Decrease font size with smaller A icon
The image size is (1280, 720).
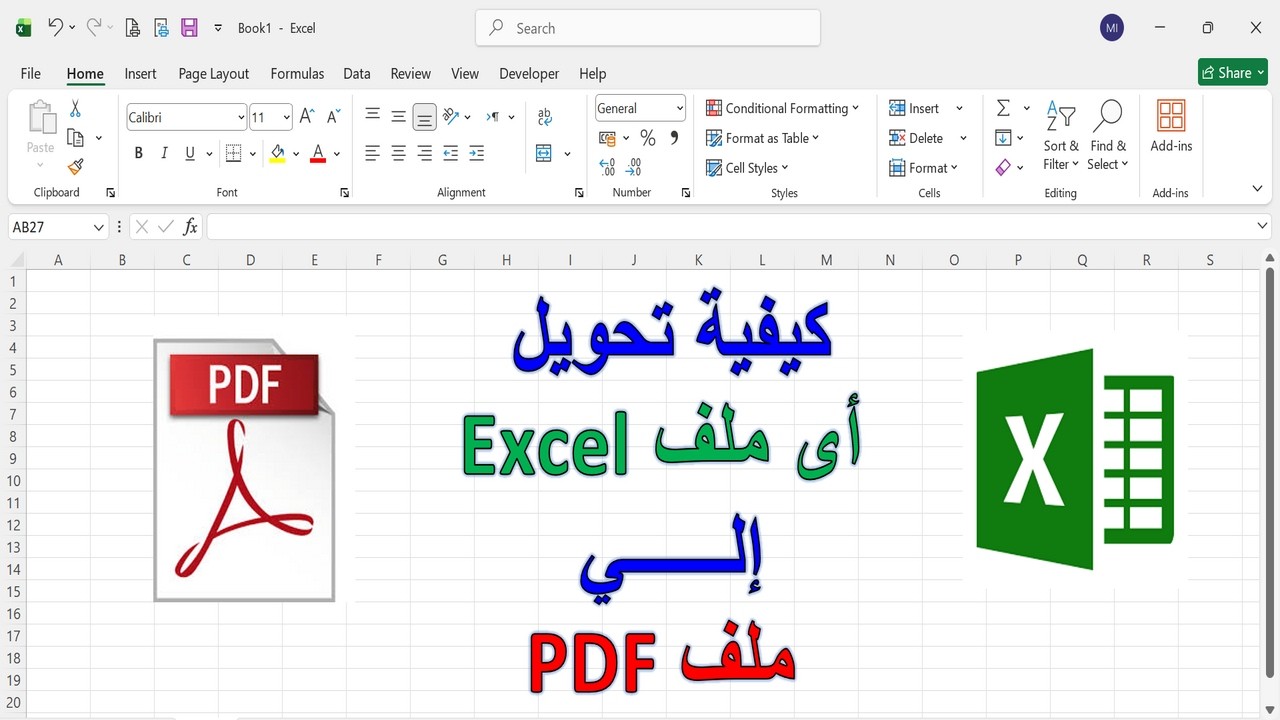[x=334, y=117]
